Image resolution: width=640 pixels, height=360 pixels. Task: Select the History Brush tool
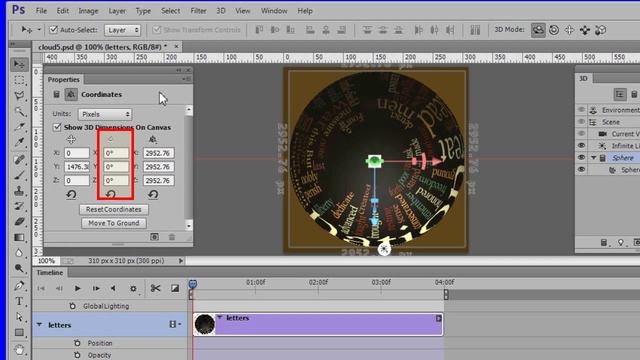pyautogui.click(x=19, y=206)
